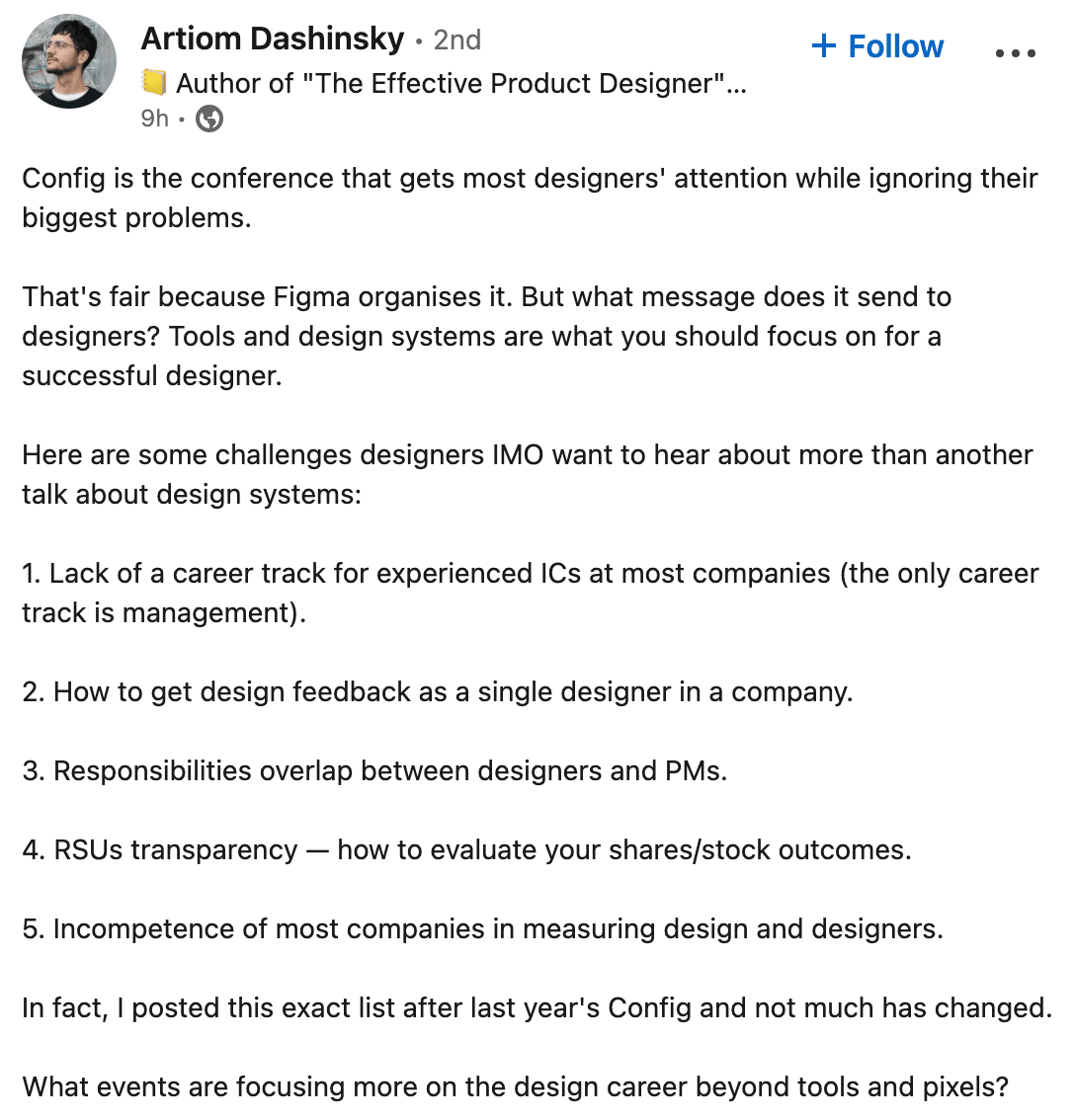Select list item 3 about designers and PMs
The height and width of the screenshot is (1120, 1075).
click(374, 770)
